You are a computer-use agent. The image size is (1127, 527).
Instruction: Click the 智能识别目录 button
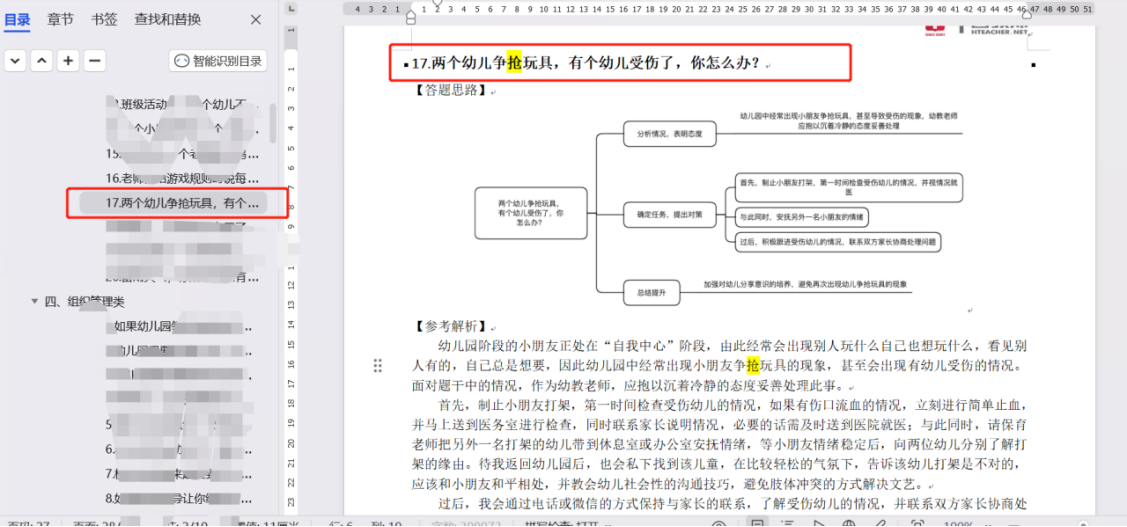click(x=218, y=61)
